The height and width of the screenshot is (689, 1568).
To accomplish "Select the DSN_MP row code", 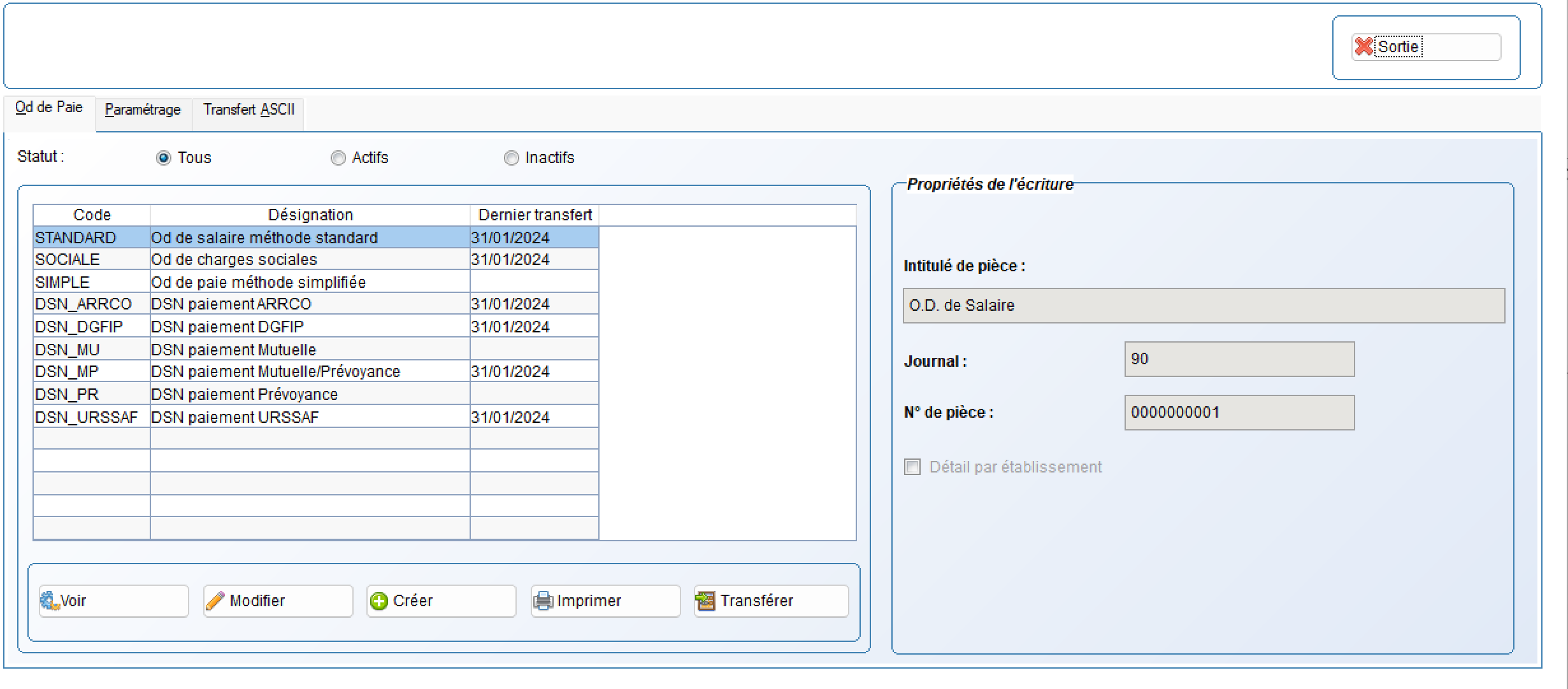I will [92, 371].
